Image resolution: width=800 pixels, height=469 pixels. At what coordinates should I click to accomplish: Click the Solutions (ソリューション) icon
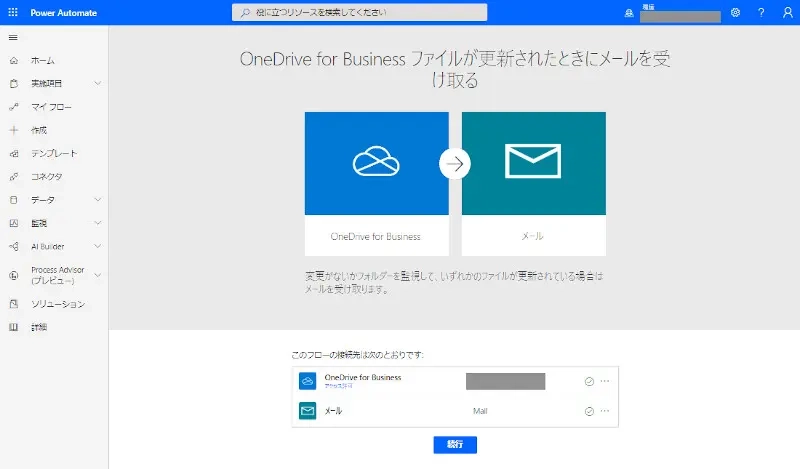pyautogui.click(x=14, y=304)
